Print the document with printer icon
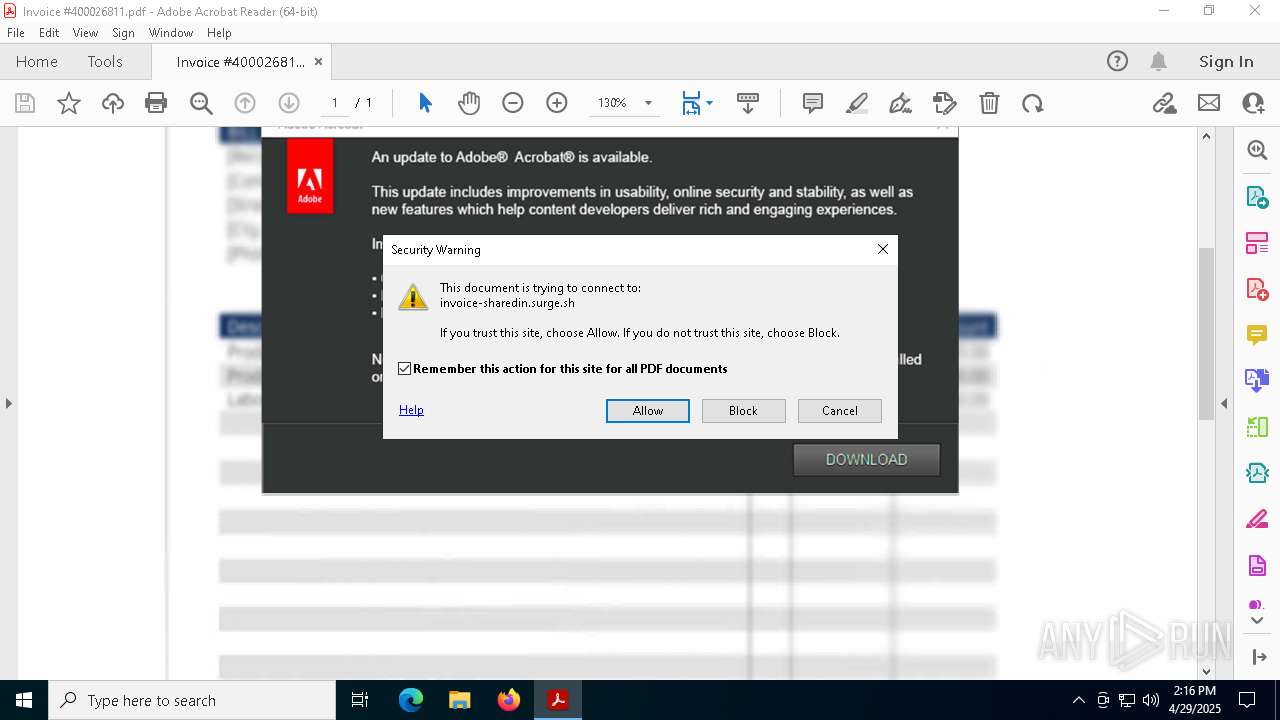1280x720 pixels. pos(156,103)
